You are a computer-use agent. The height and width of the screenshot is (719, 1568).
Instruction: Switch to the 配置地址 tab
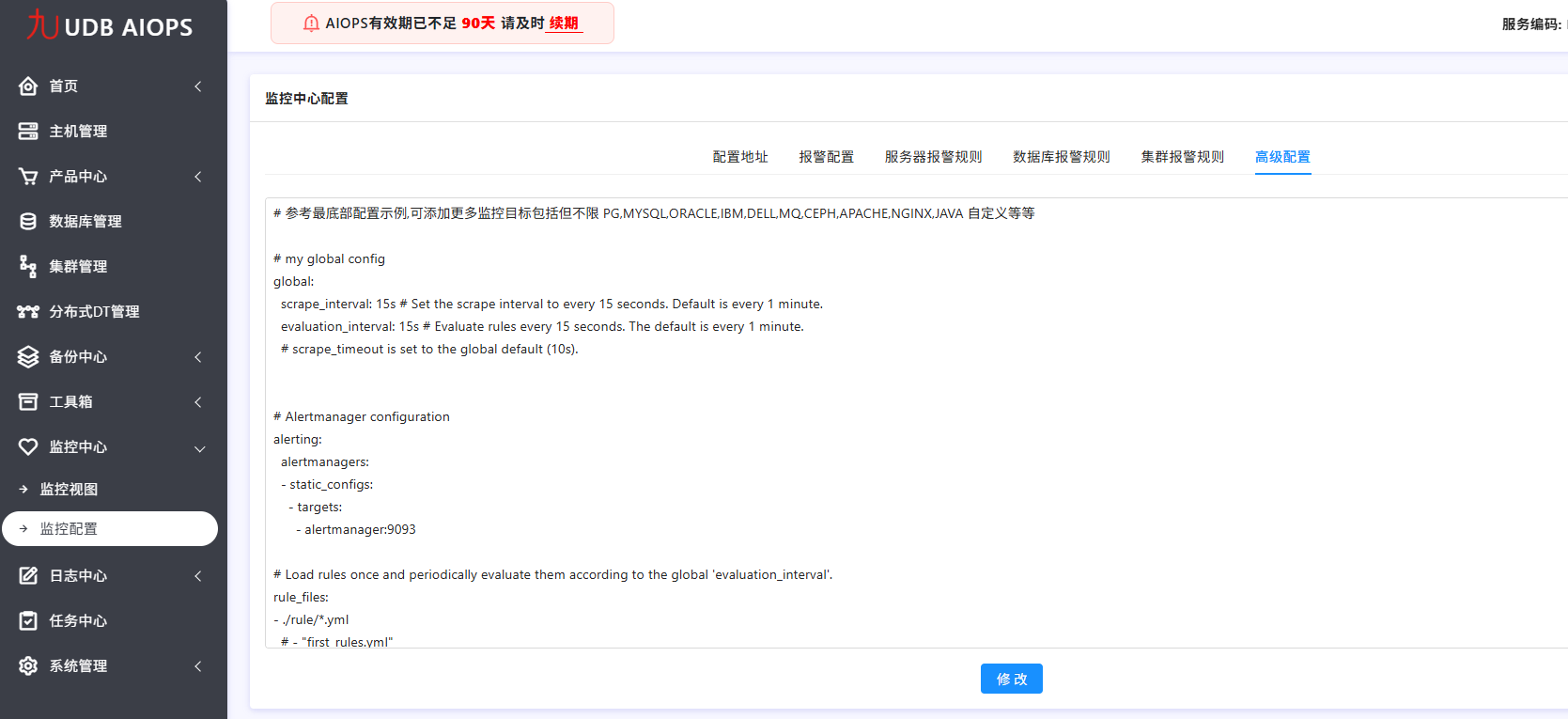(740, 157)
